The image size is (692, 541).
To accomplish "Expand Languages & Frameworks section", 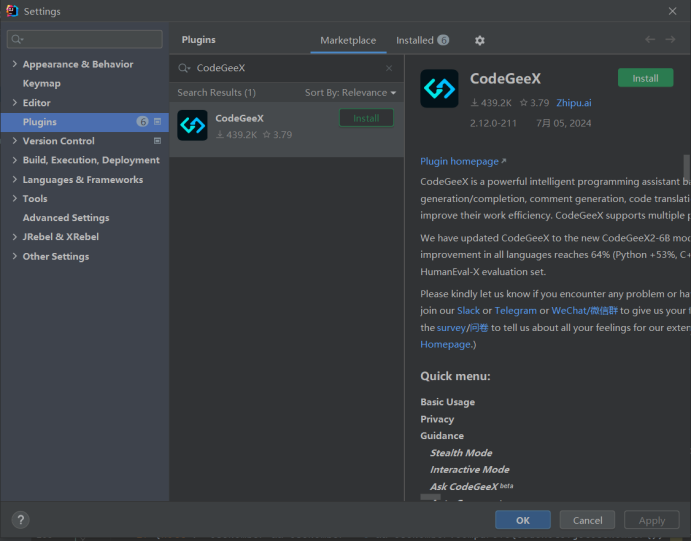I will (15, 179).
